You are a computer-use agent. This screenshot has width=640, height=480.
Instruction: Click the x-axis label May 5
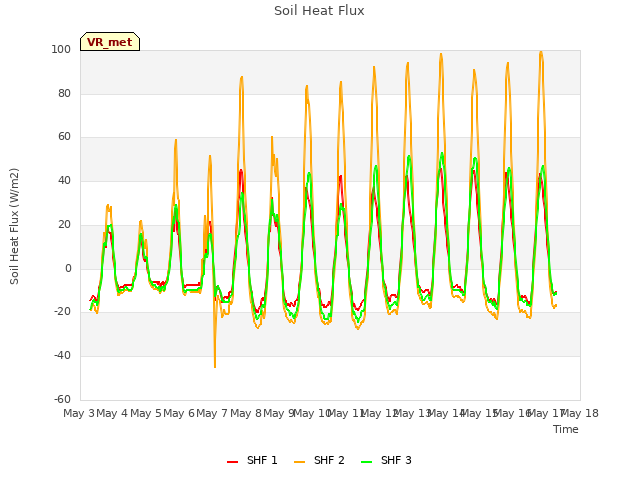(146, 414)
